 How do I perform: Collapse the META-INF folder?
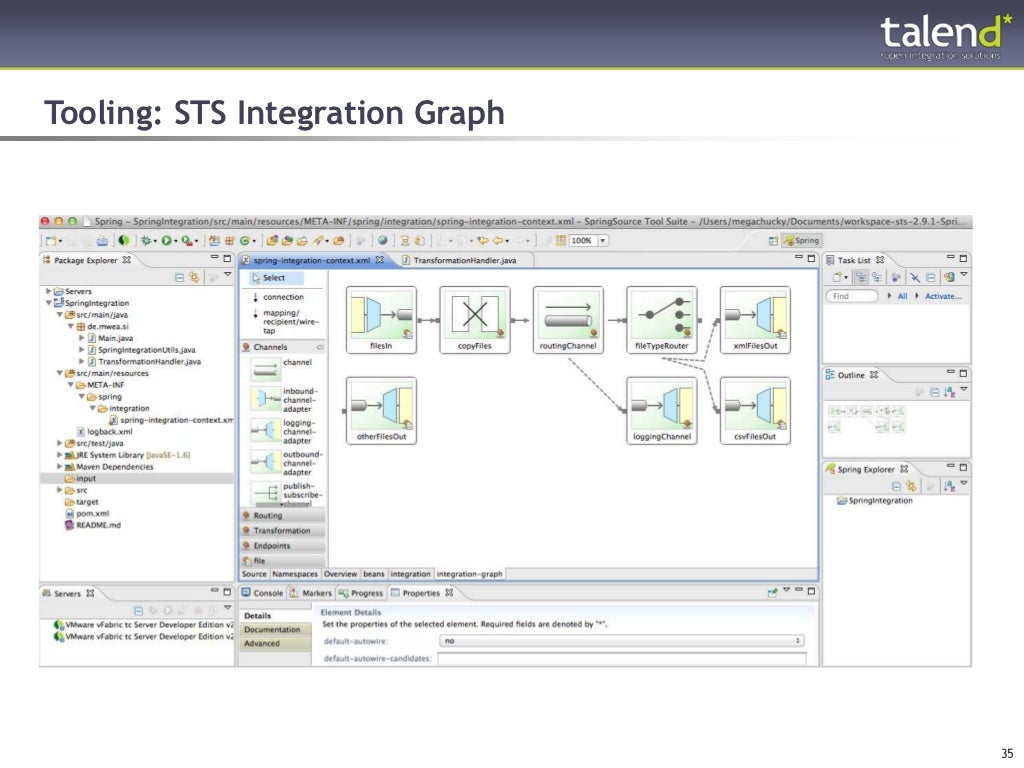click(71, 385)
